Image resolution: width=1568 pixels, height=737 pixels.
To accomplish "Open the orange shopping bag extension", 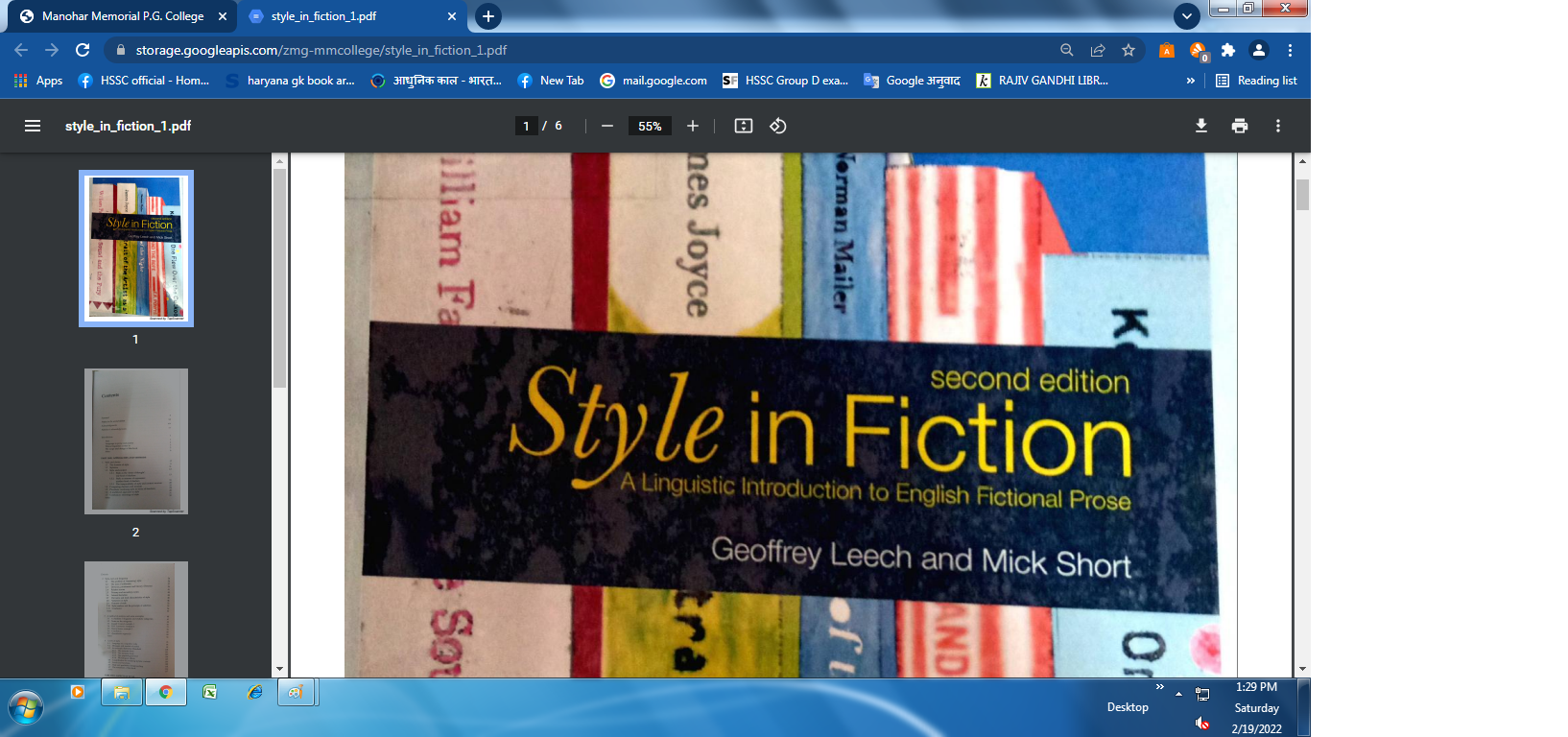I will tap(1167, 50).
